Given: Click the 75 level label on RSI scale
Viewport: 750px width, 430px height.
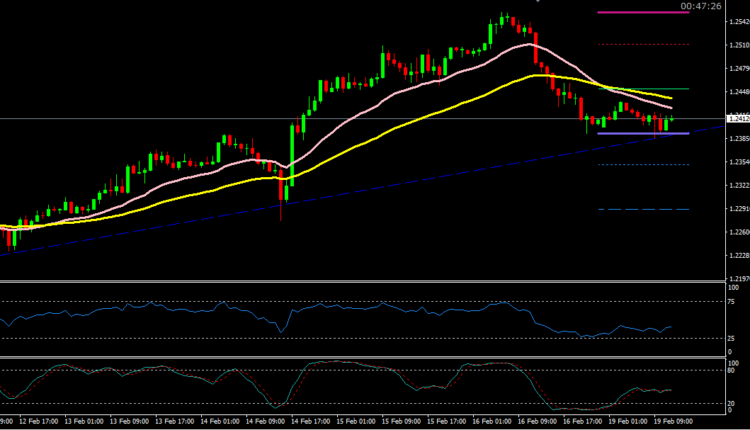Looking at the screenshot, I should [733, 301].
